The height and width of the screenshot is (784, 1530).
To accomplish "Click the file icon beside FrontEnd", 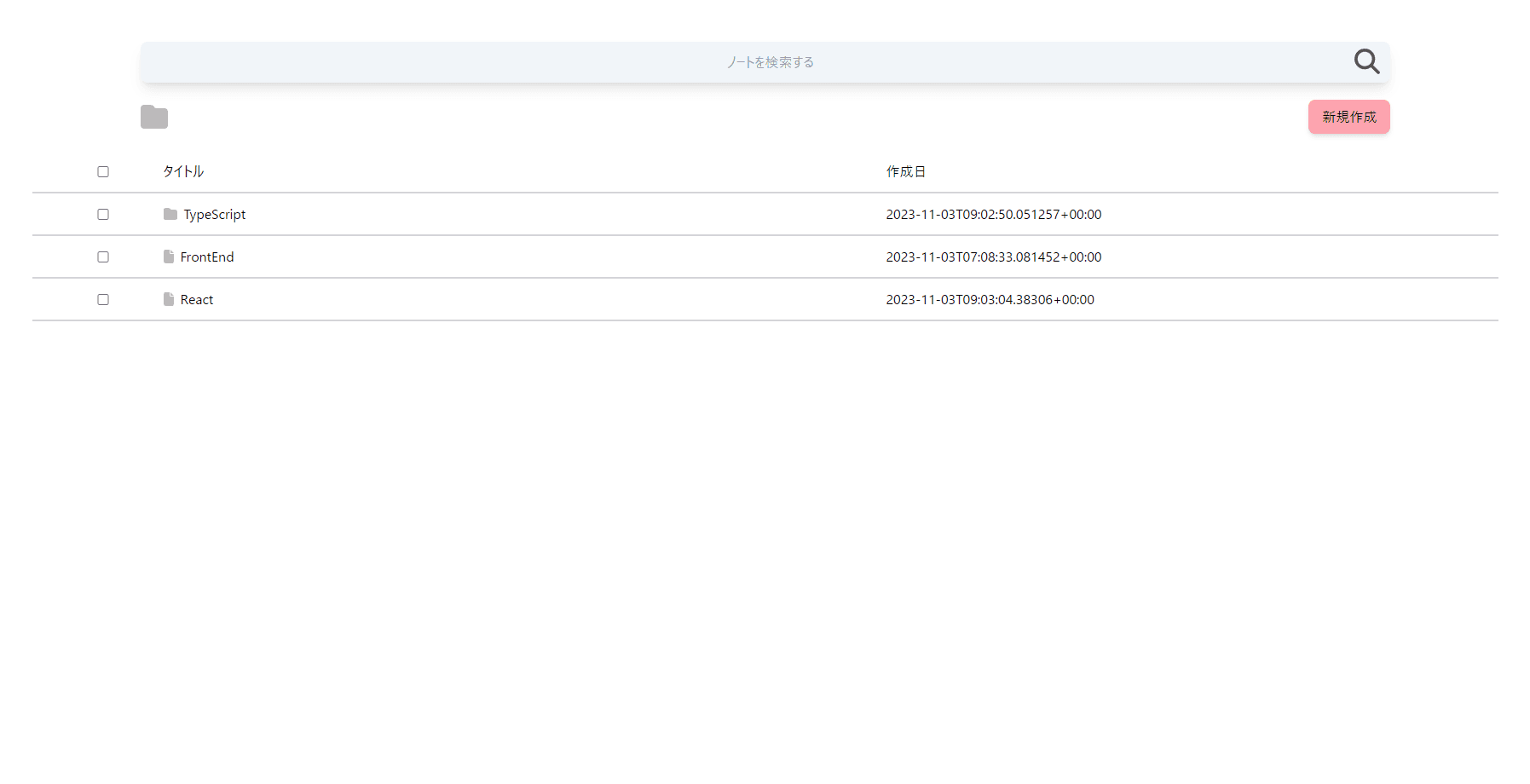I will [x=169, y=257].
